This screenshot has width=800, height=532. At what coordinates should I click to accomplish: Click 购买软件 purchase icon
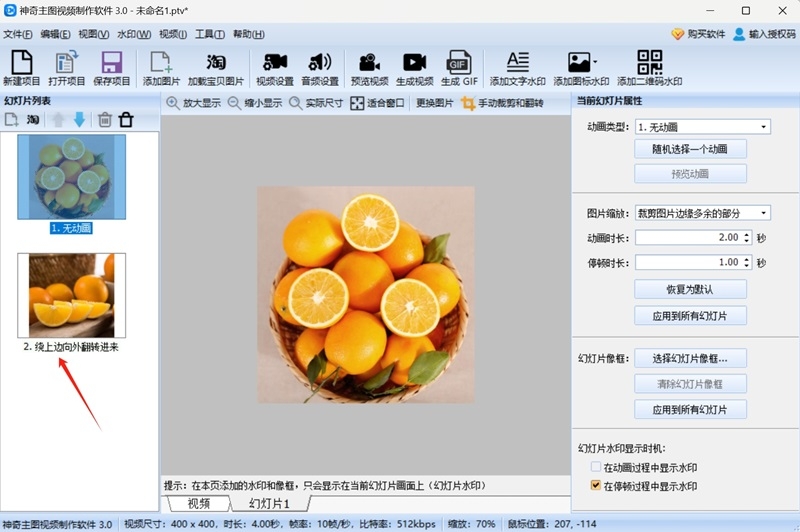(697, 34)
